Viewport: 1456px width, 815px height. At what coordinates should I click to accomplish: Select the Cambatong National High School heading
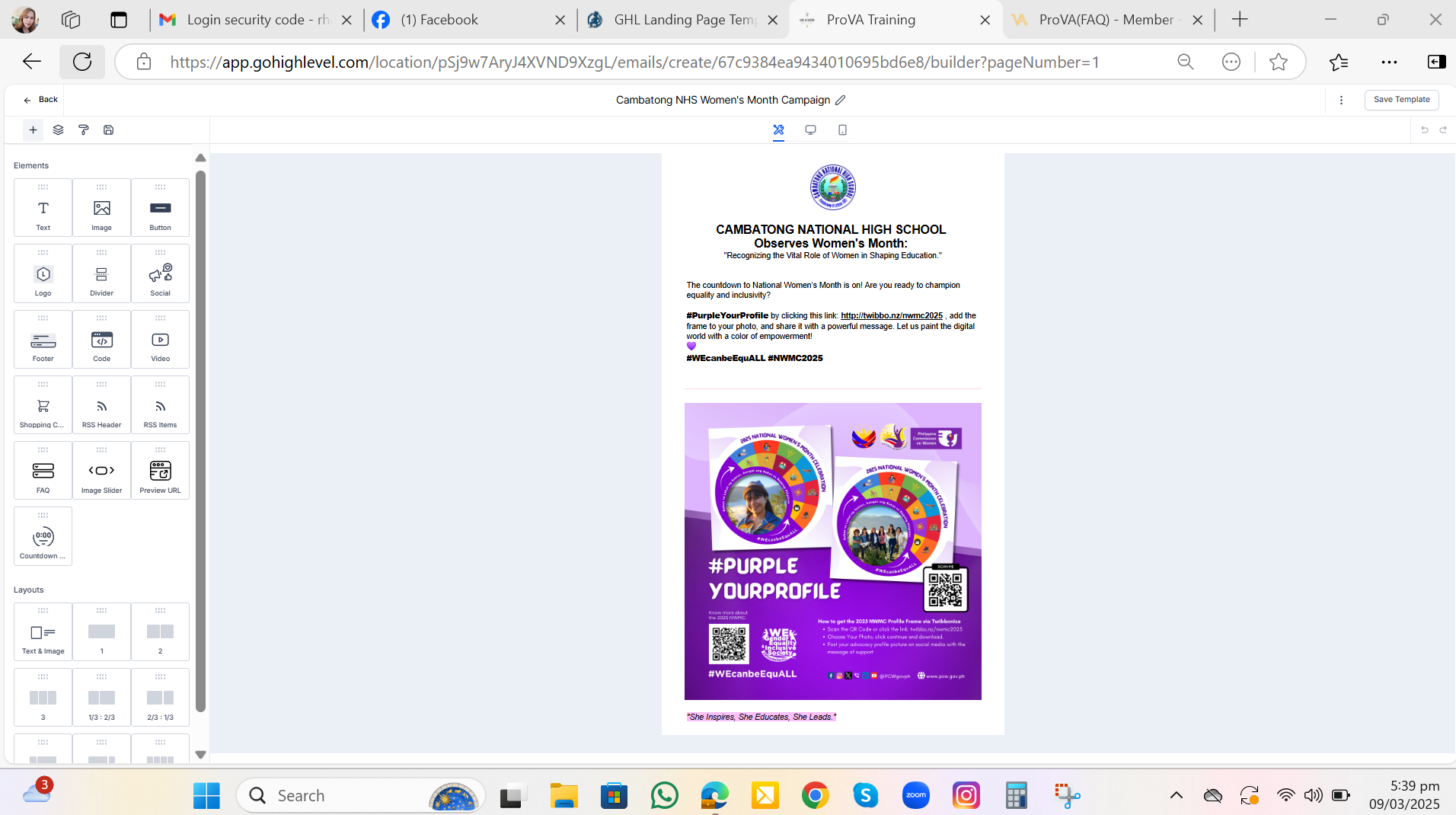[x=831, y=229]
